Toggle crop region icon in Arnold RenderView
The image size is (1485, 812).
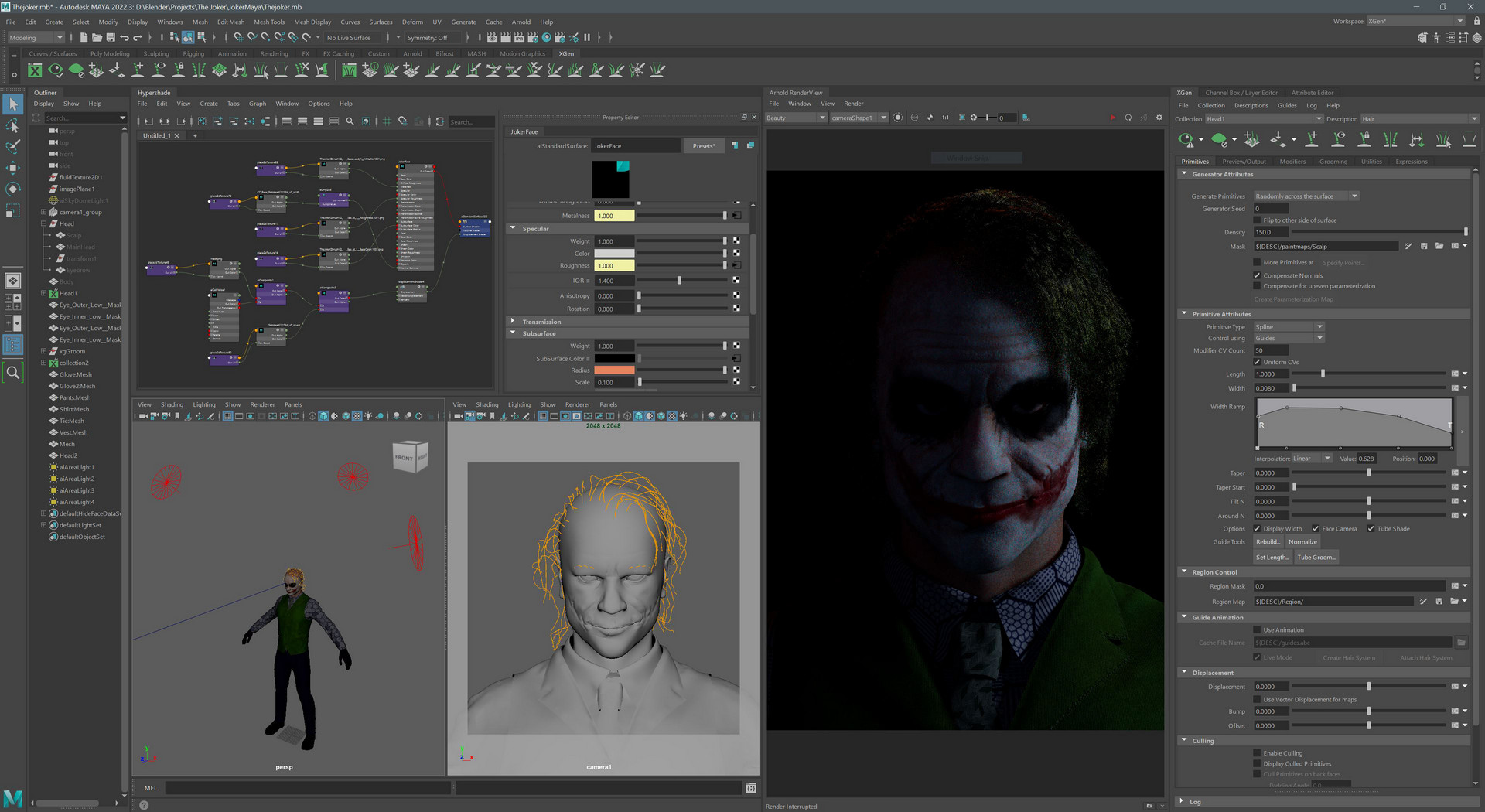[x=962, y=118]
